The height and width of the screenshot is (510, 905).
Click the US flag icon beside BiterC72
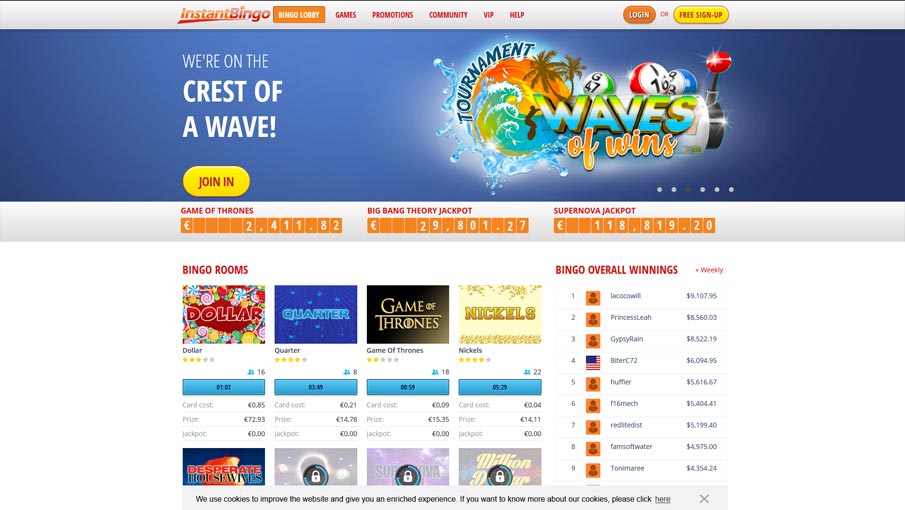pos(593,362)
